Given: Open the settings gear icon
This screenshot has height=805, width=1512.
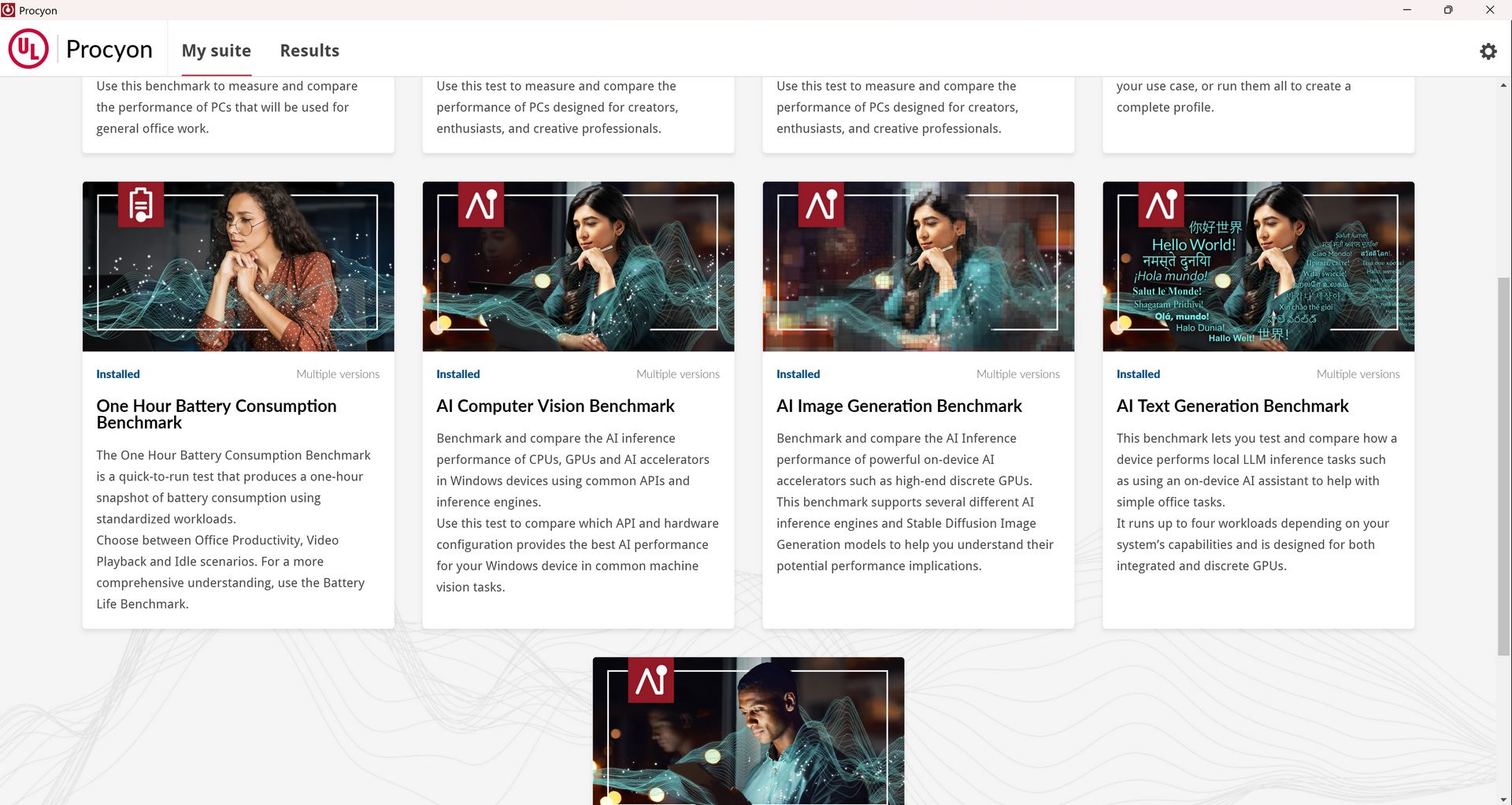Looking at the screenshot, I should (1488, 51).
